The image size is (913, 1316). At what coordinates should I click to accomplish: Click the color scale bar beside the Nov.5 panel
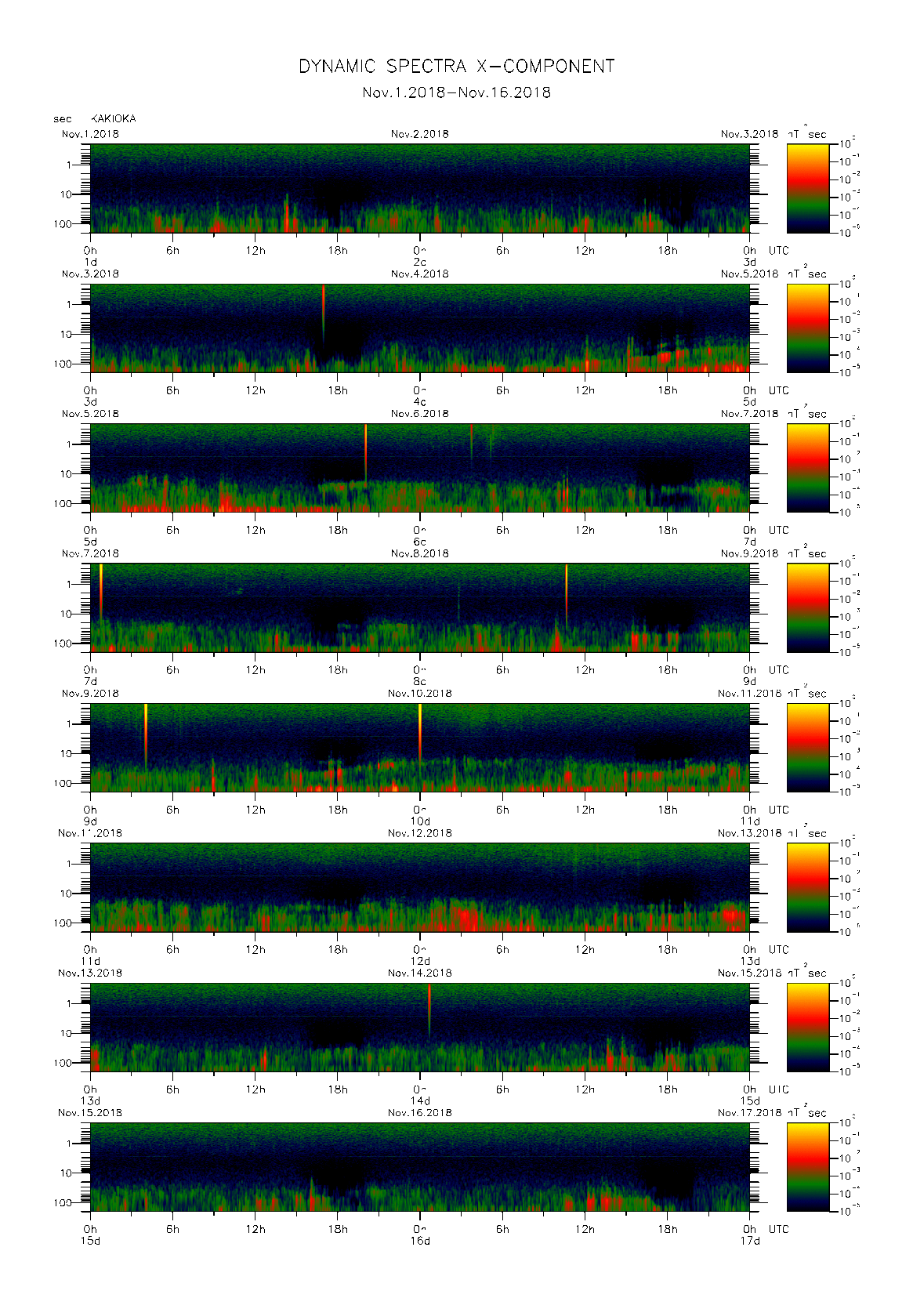click(808, 468)
